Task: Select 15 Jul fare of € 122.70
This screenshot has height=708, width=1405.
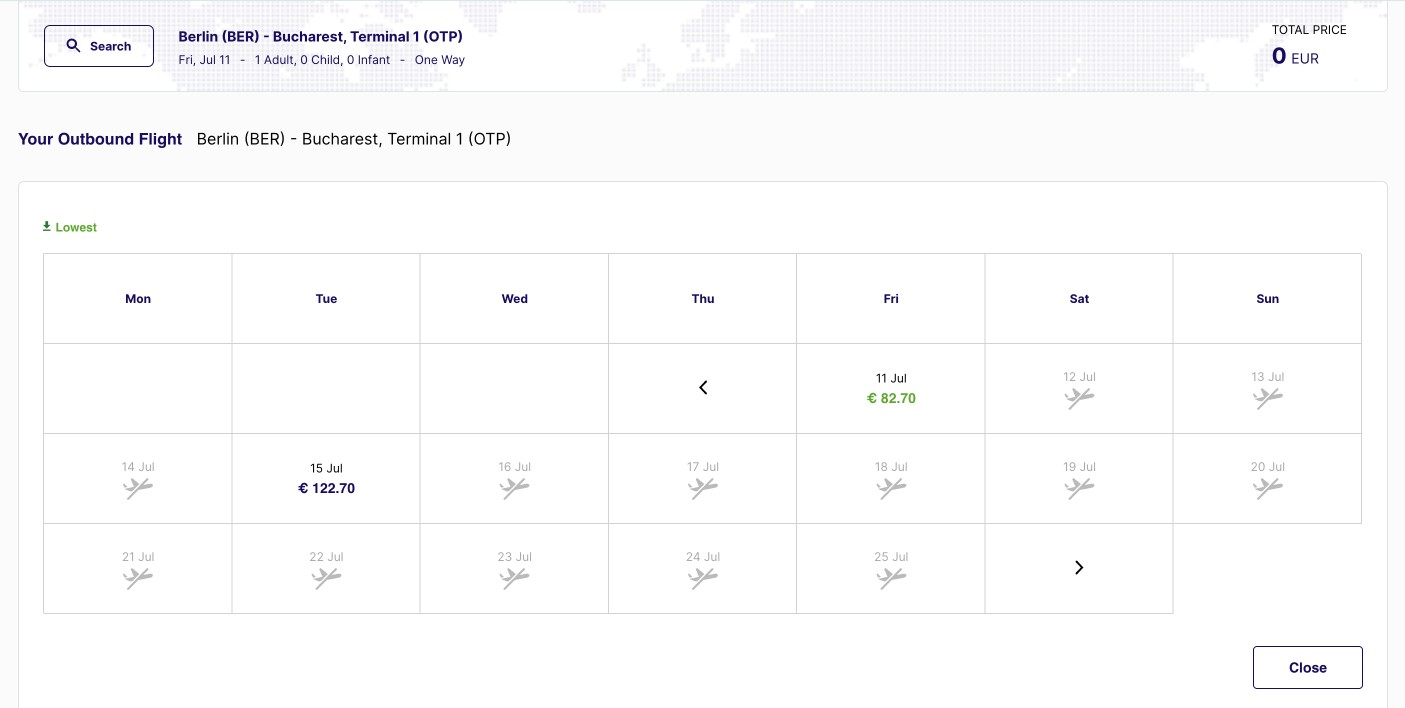Action: tap(326, 479)
